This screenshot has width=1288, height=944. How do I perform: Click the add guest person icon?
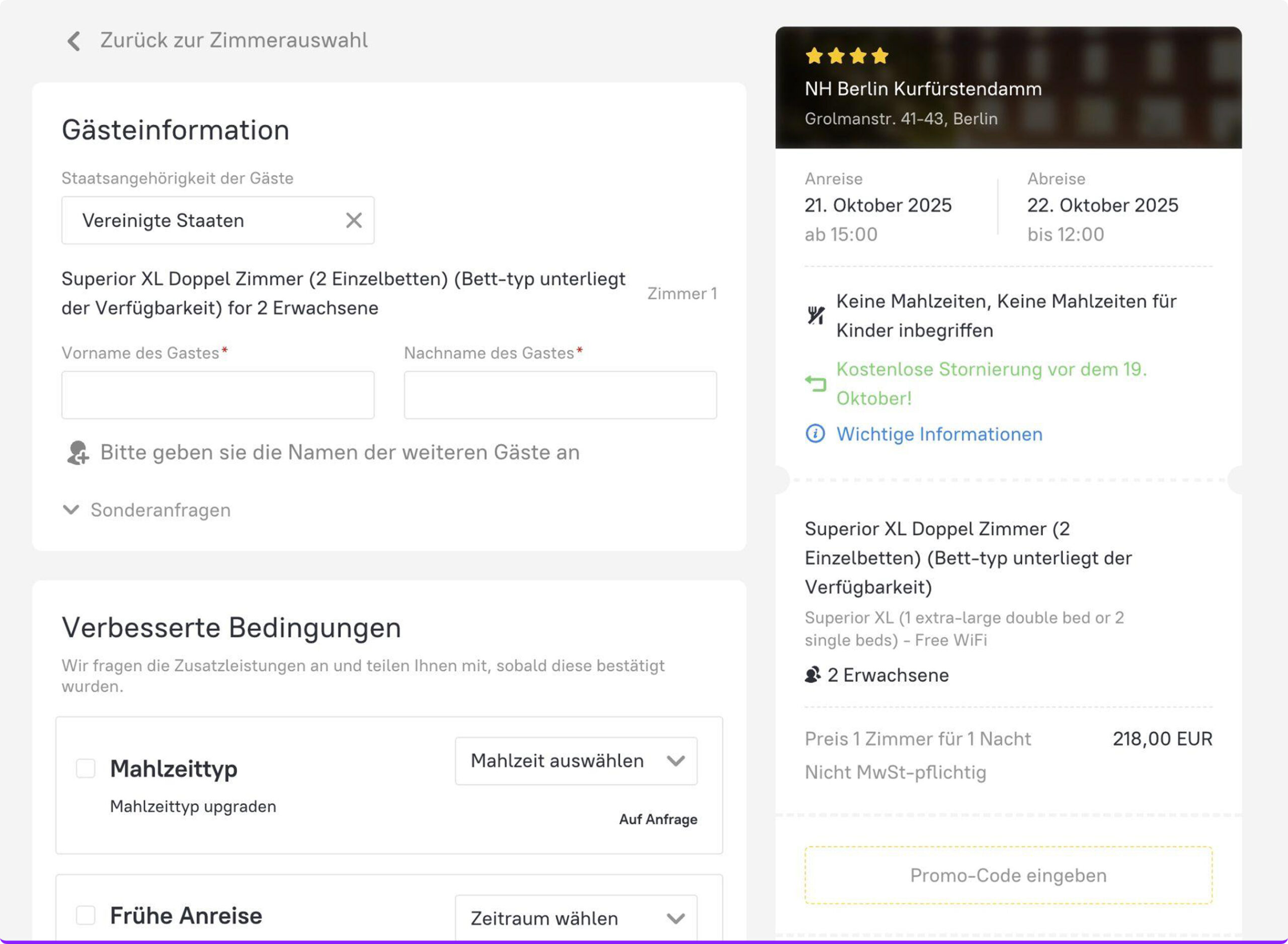78,453
